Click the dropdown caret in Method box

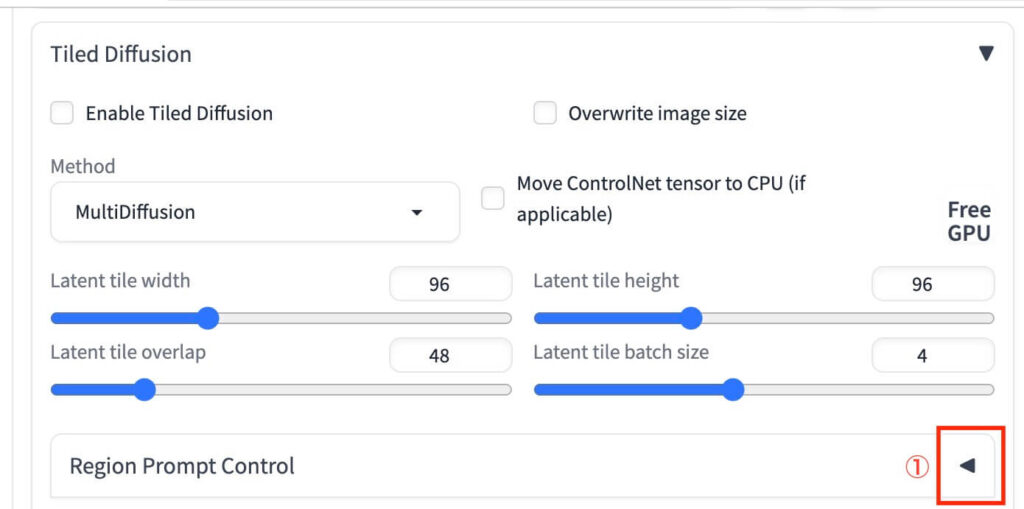pos(417,212)
